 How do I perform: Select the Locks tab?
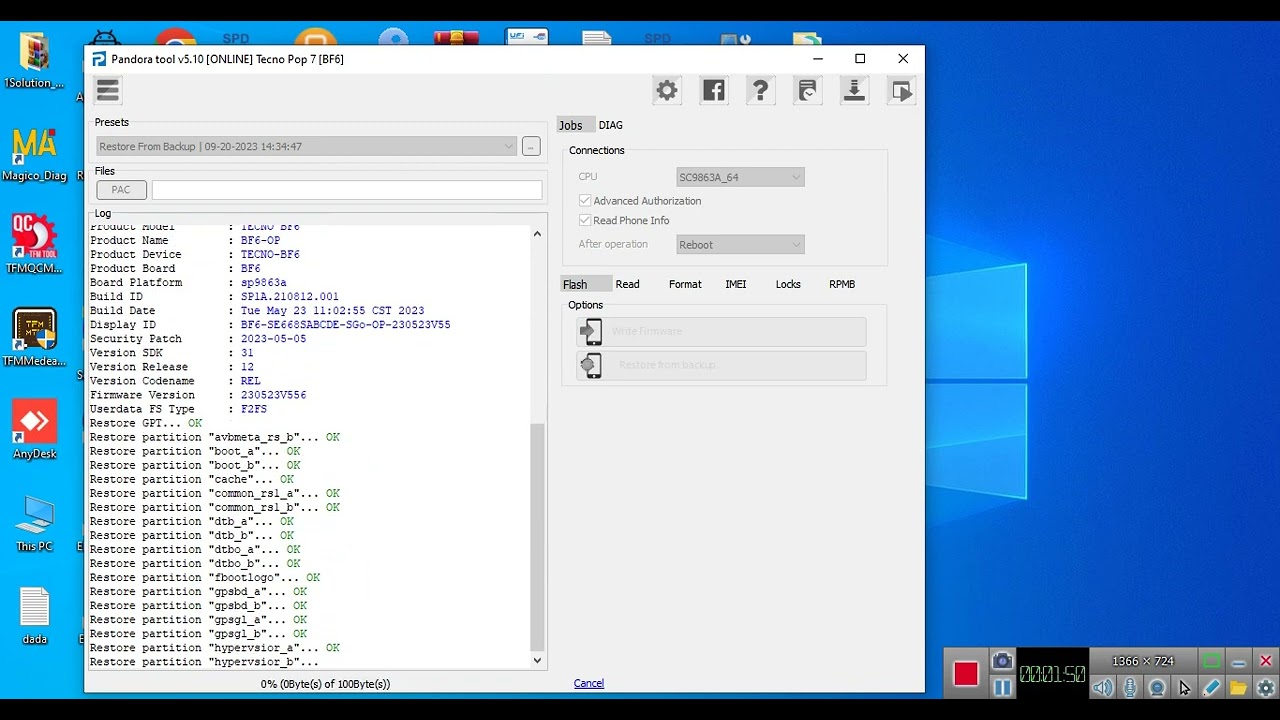[788, 284]
